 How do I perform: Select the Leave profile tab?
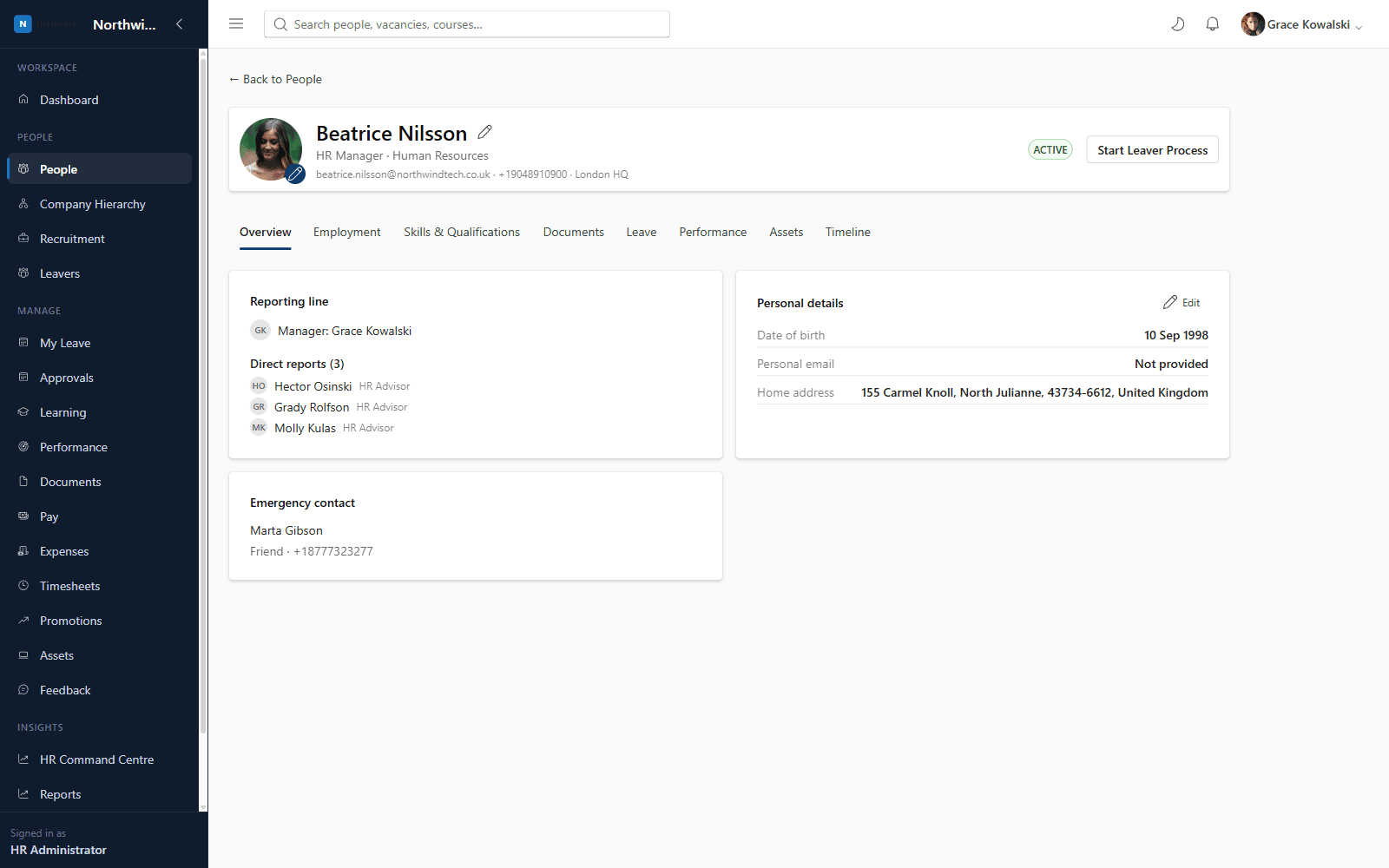[642, 232]
